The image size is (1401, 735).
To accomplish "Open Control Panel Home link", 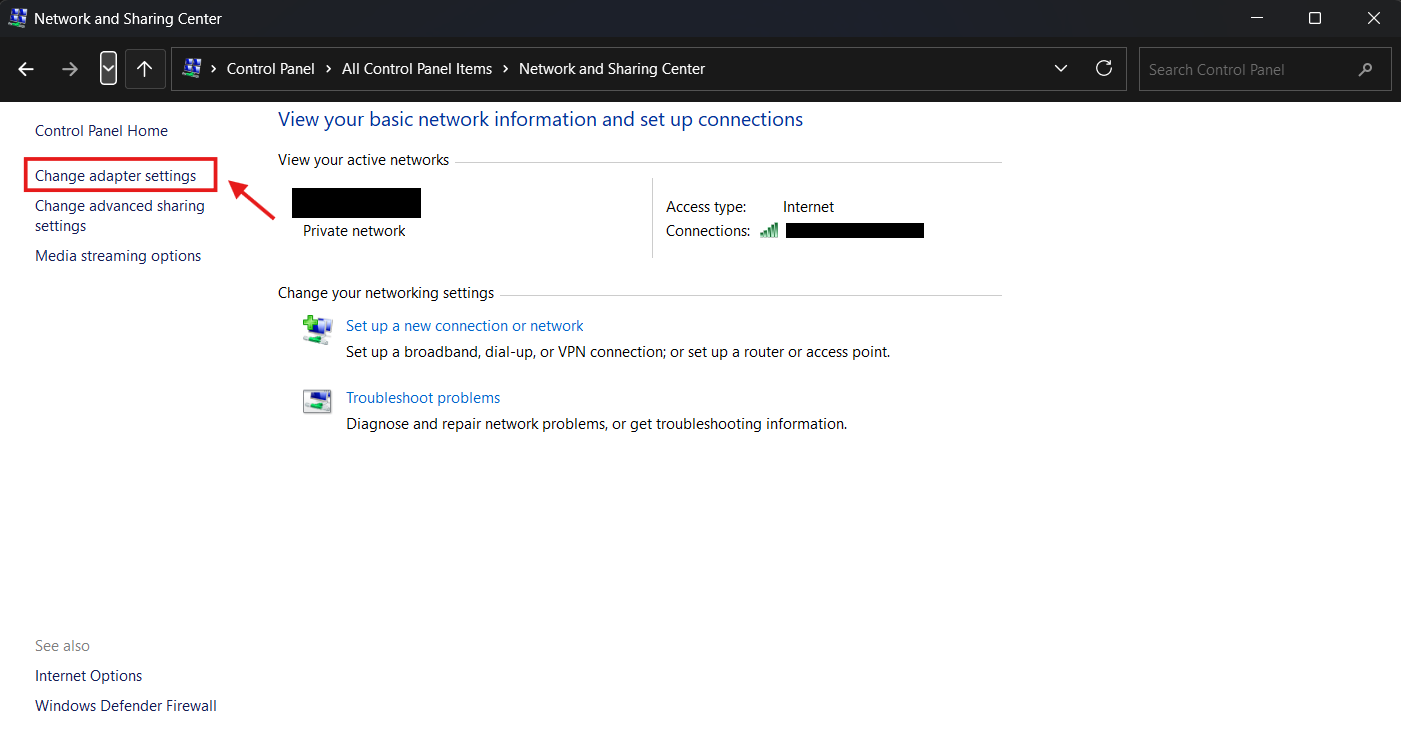I will tap(101, 131).
